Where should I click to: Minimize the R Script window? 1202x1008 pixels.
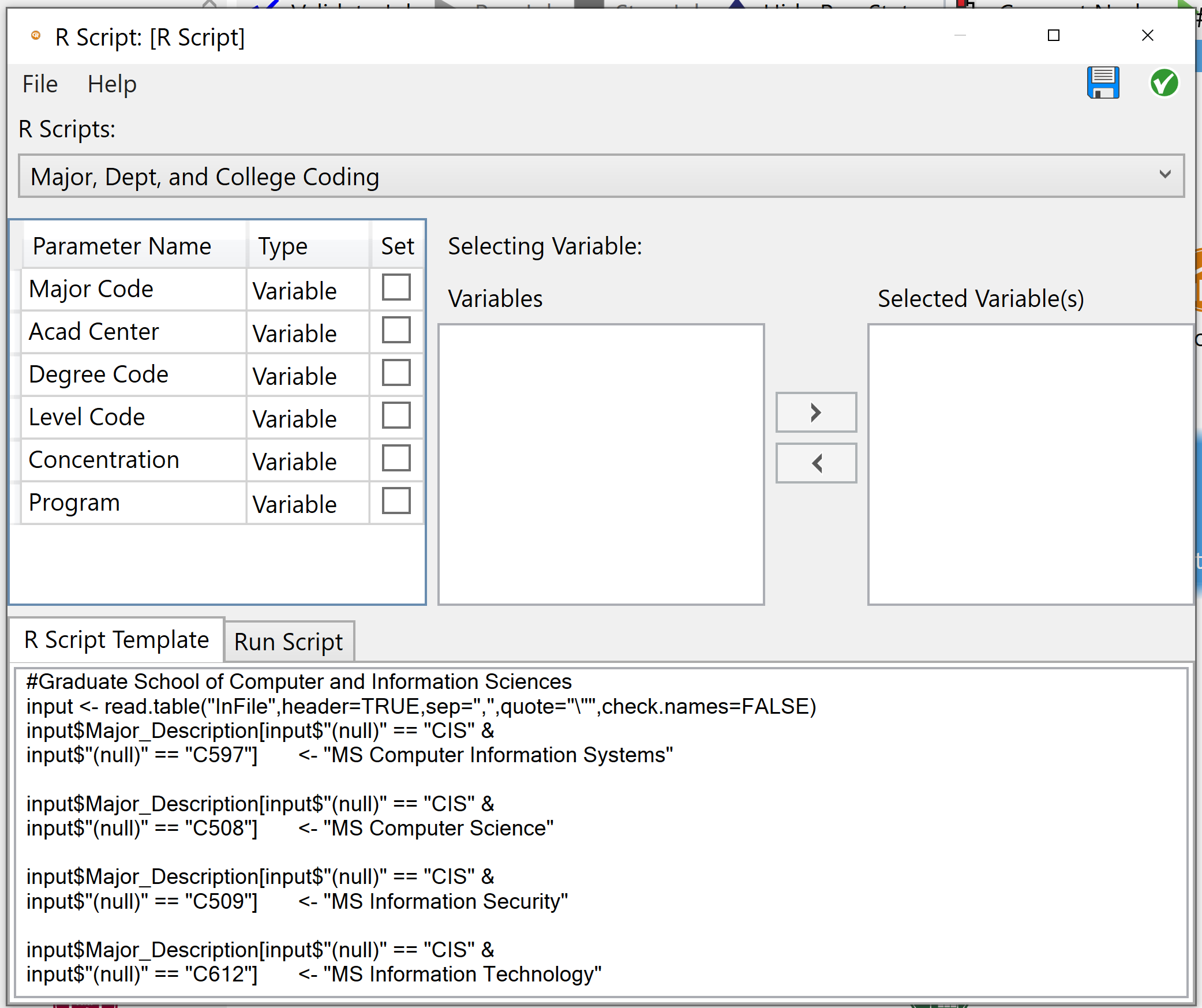coord(960,36)
